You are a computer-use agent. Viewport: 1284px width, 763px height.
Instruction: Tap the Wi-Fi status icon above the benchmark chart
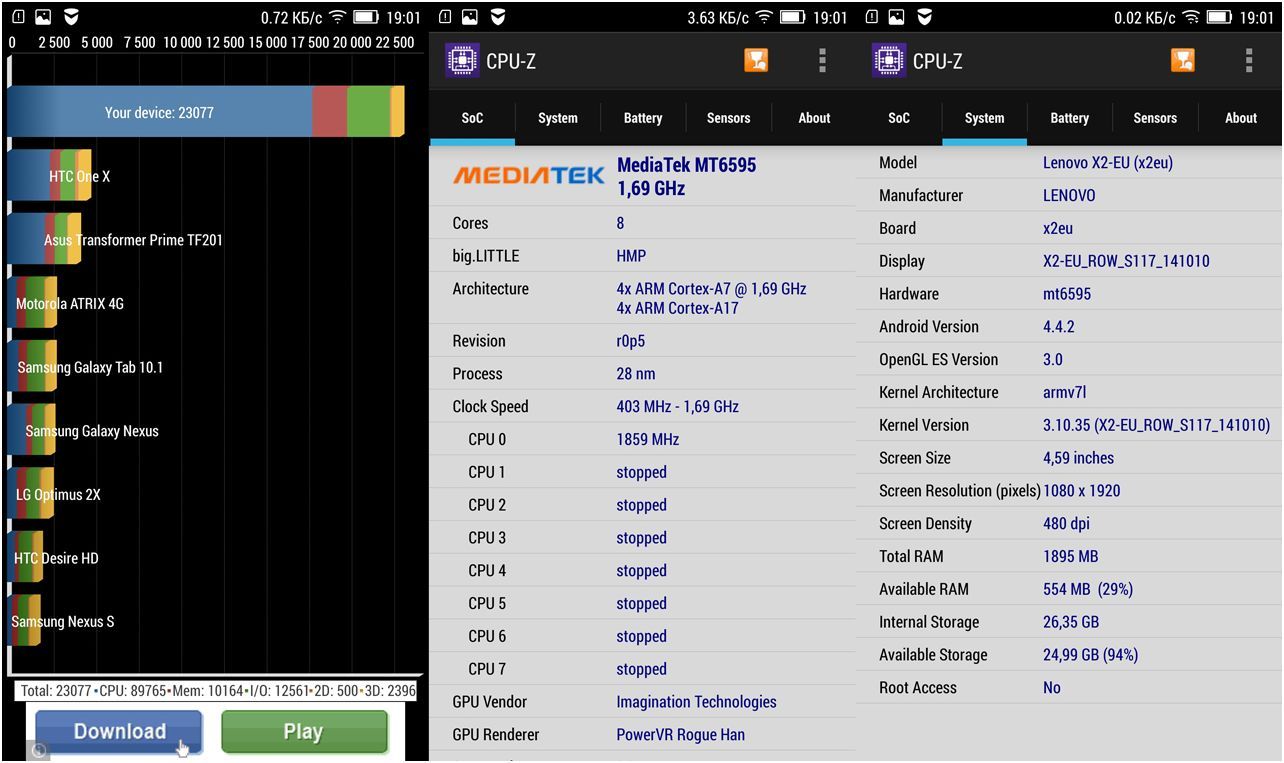click(338, 17)
